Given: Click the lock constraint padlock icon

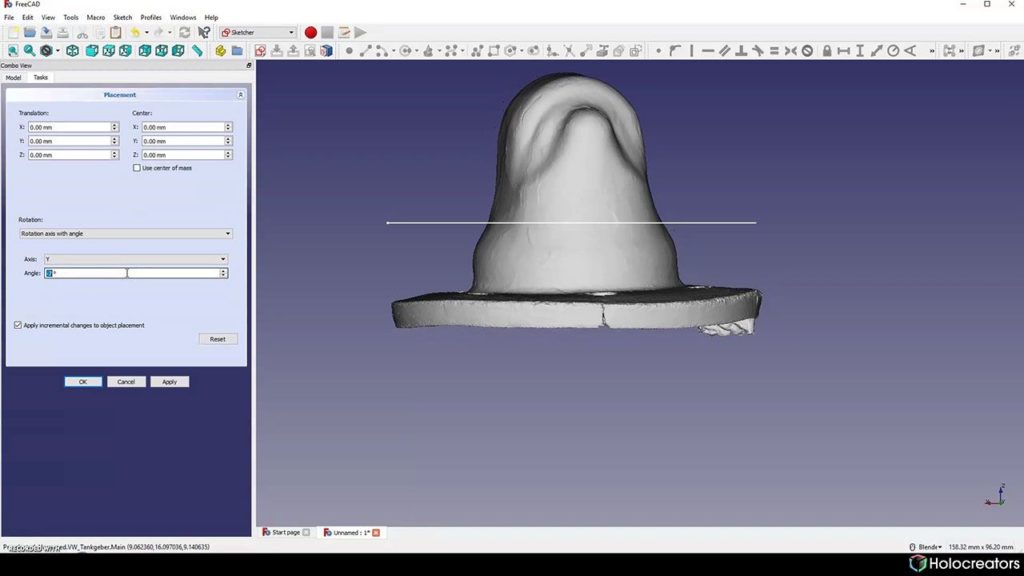Looking at the screenshot, I should pos(827,51).
